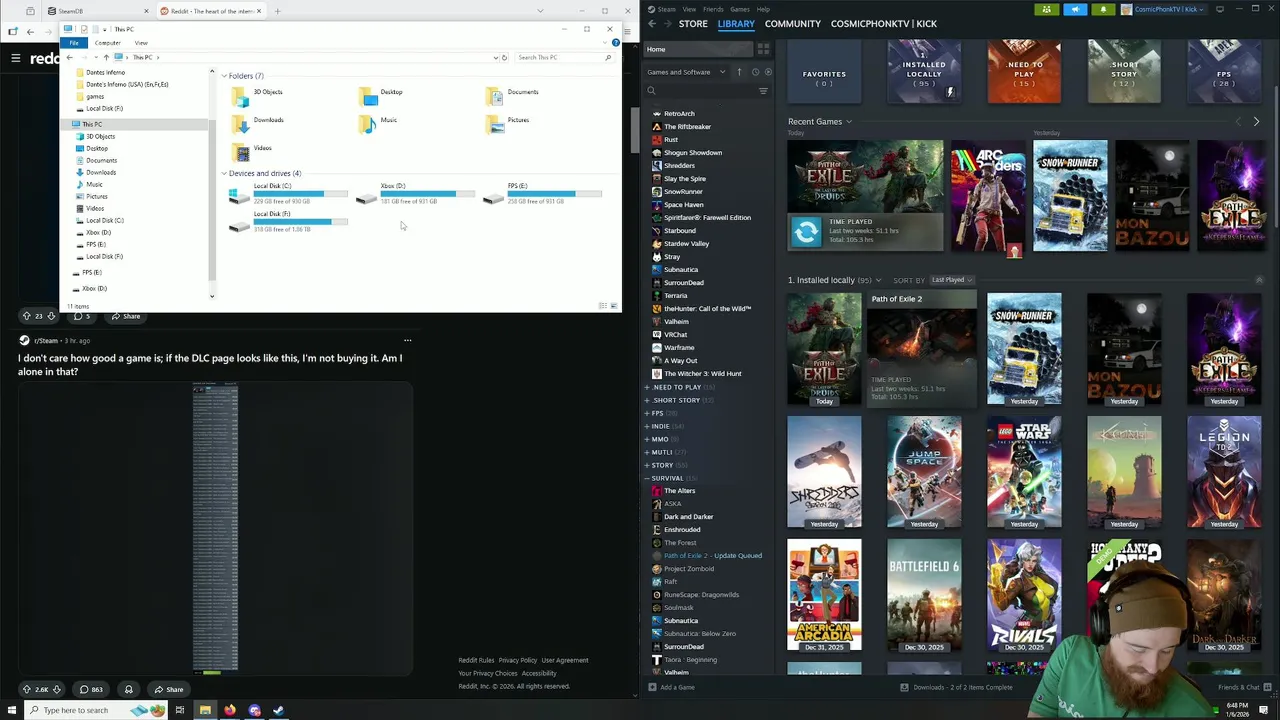This screenshot has width=1280, height=720.
Task: Downvote the Reddit post with 2.6K votes
Action: click(56, 689)
